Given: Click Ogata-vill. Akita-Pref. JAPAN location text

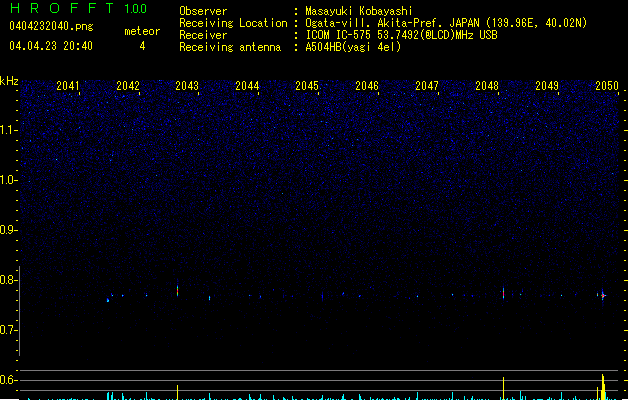Looking at the screenshot, I should click(x=446, y=23).
